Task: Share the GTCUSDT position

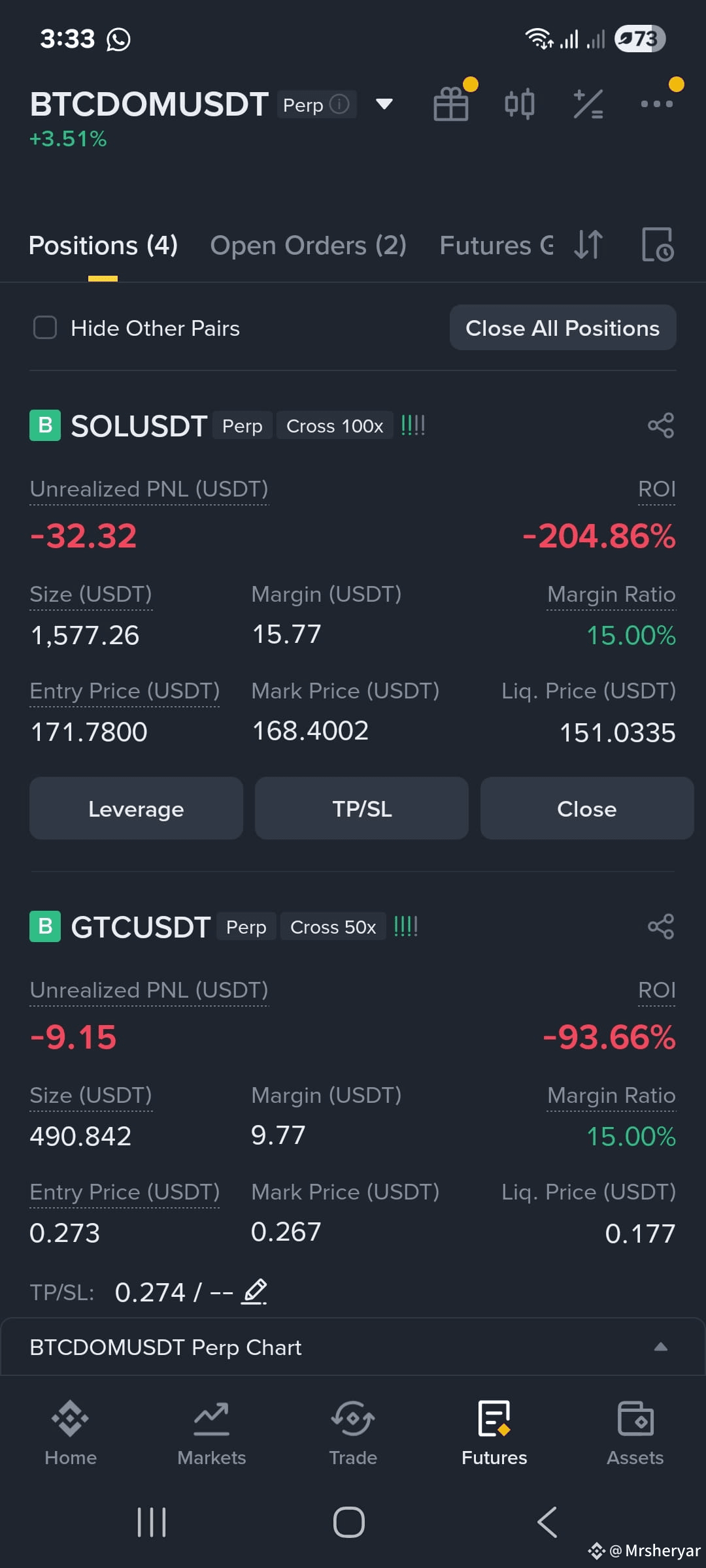Action: pyautogui.click(x=661, y=926)
